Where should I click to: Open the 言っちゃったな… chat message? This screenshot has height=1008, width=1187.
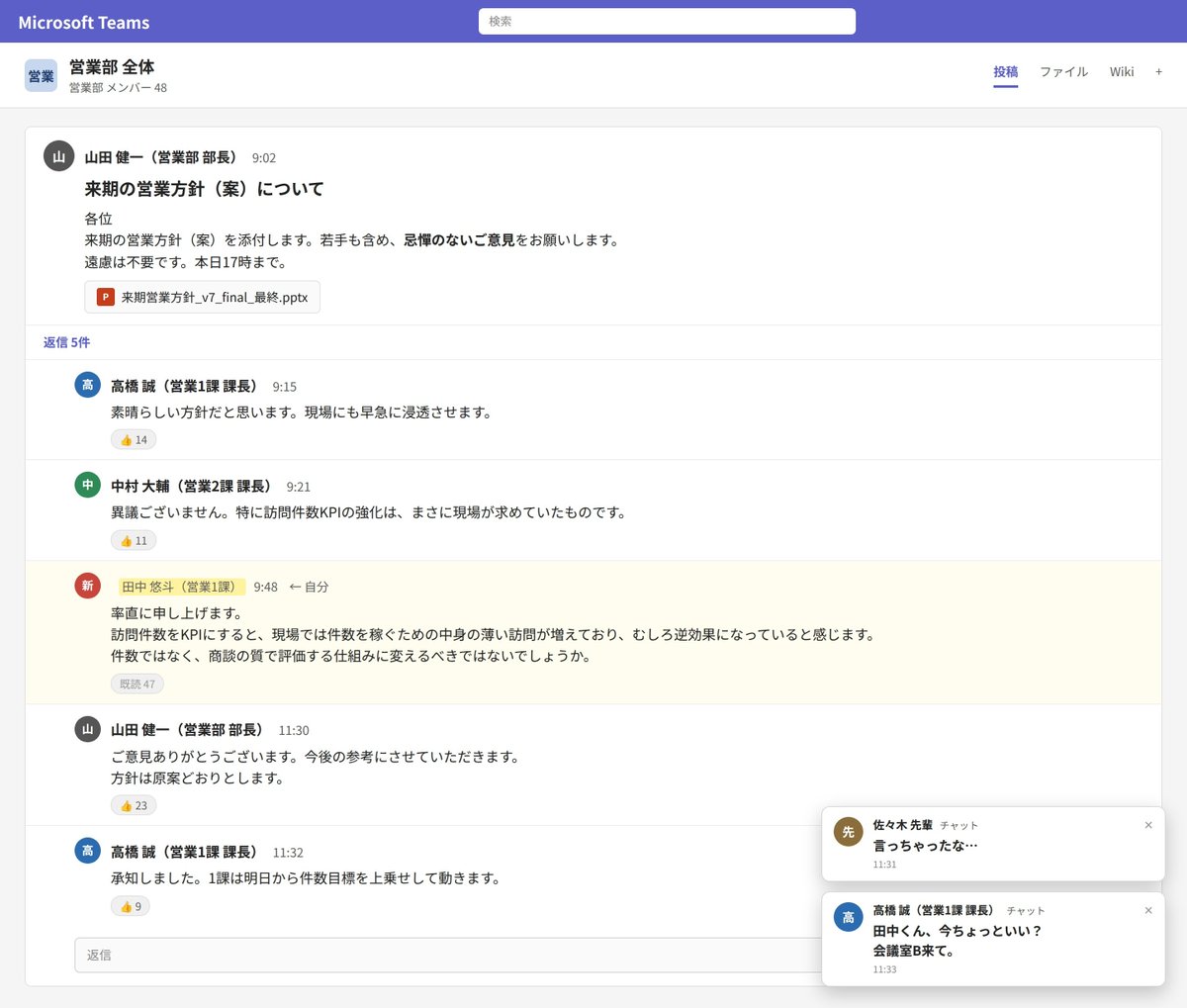[x=925, y=846]
